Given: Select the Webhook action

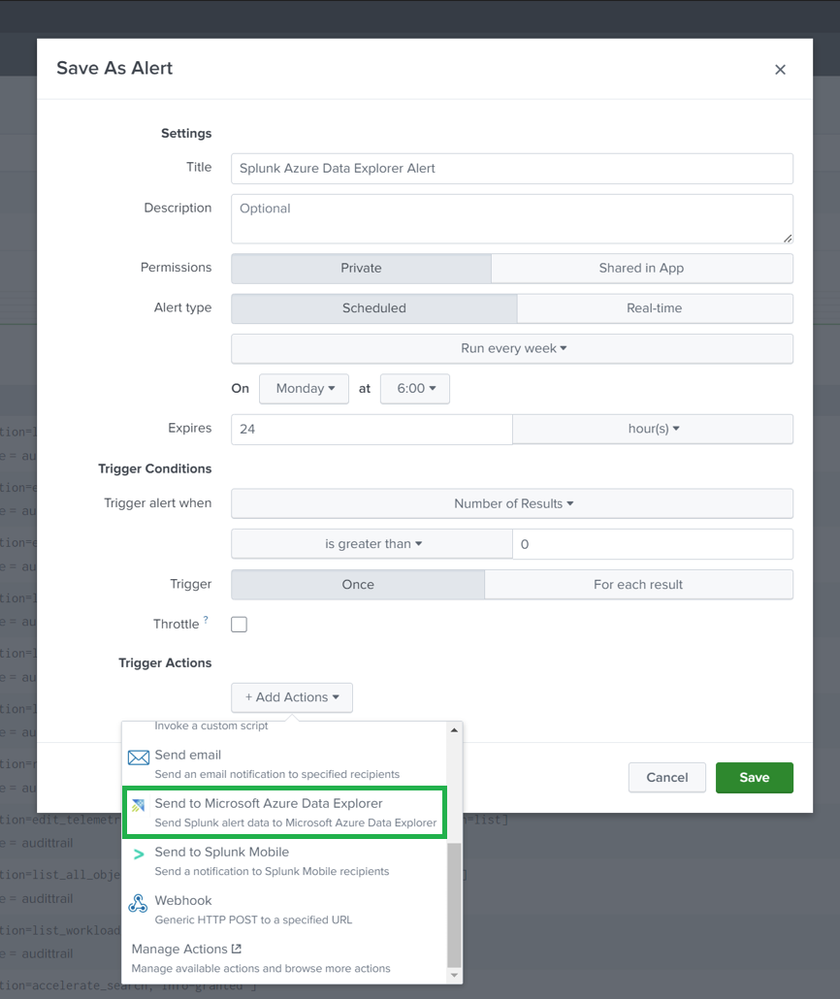Looking at the screenshot, I should [x=285, y=909].
